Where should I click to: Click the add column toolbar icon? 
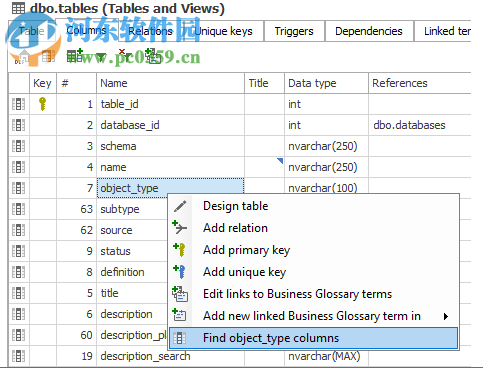(74, 56)
